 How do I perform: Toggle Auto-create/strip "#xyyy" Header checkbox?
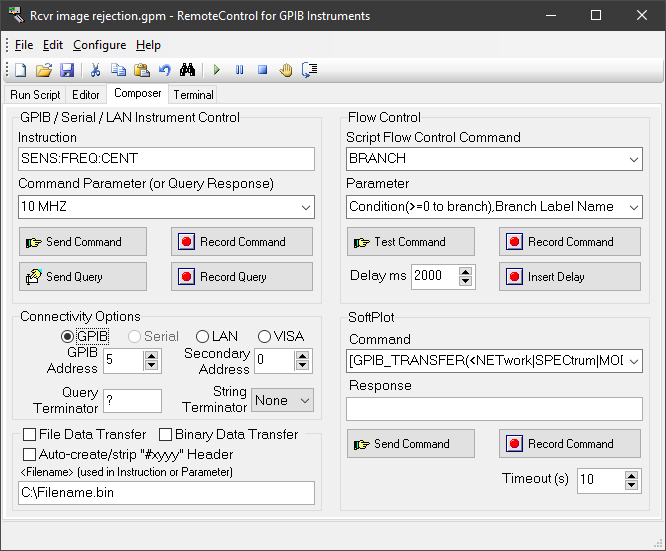click(x=29, y=454)
